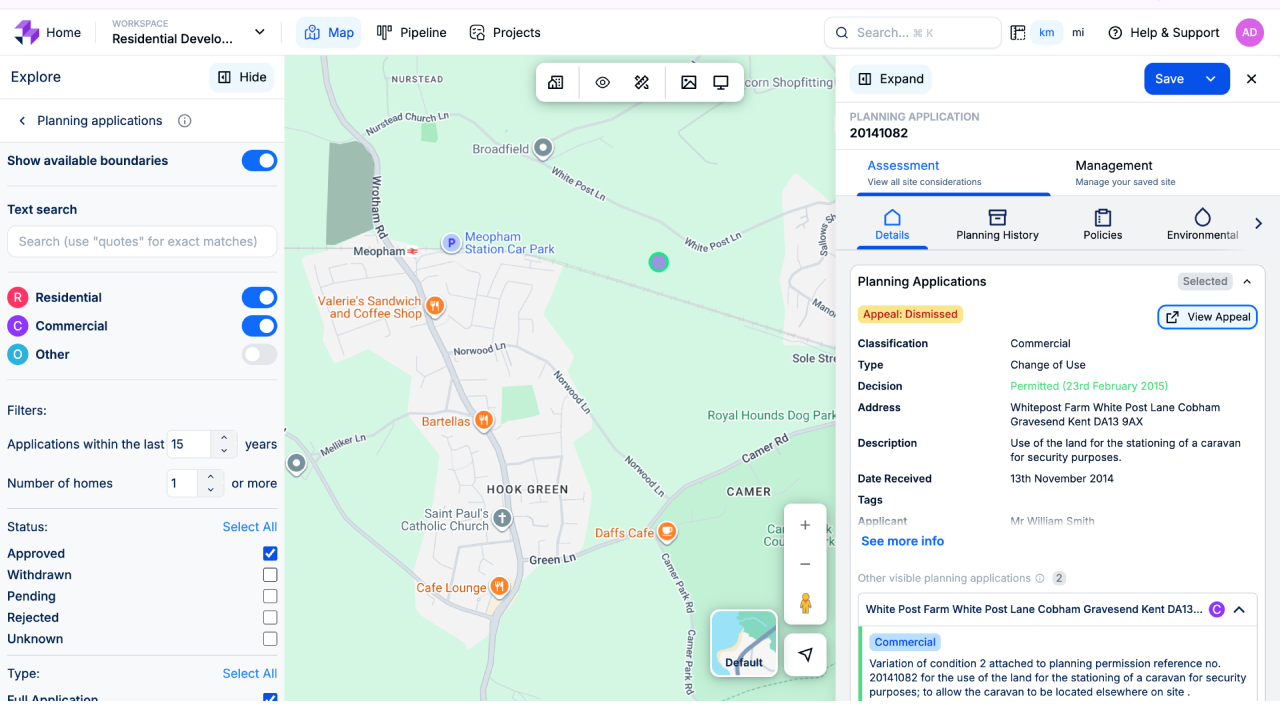Image resolution: width=1280 pixels, height=720 pixels.
Task: Click the app logo in the top-left corner
Action: click(x=26, y=32)
